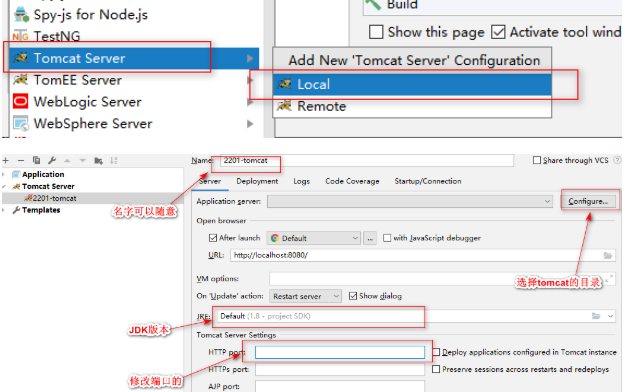
Task: Click the folder icon in URL field
Action: tap(608, 256)
